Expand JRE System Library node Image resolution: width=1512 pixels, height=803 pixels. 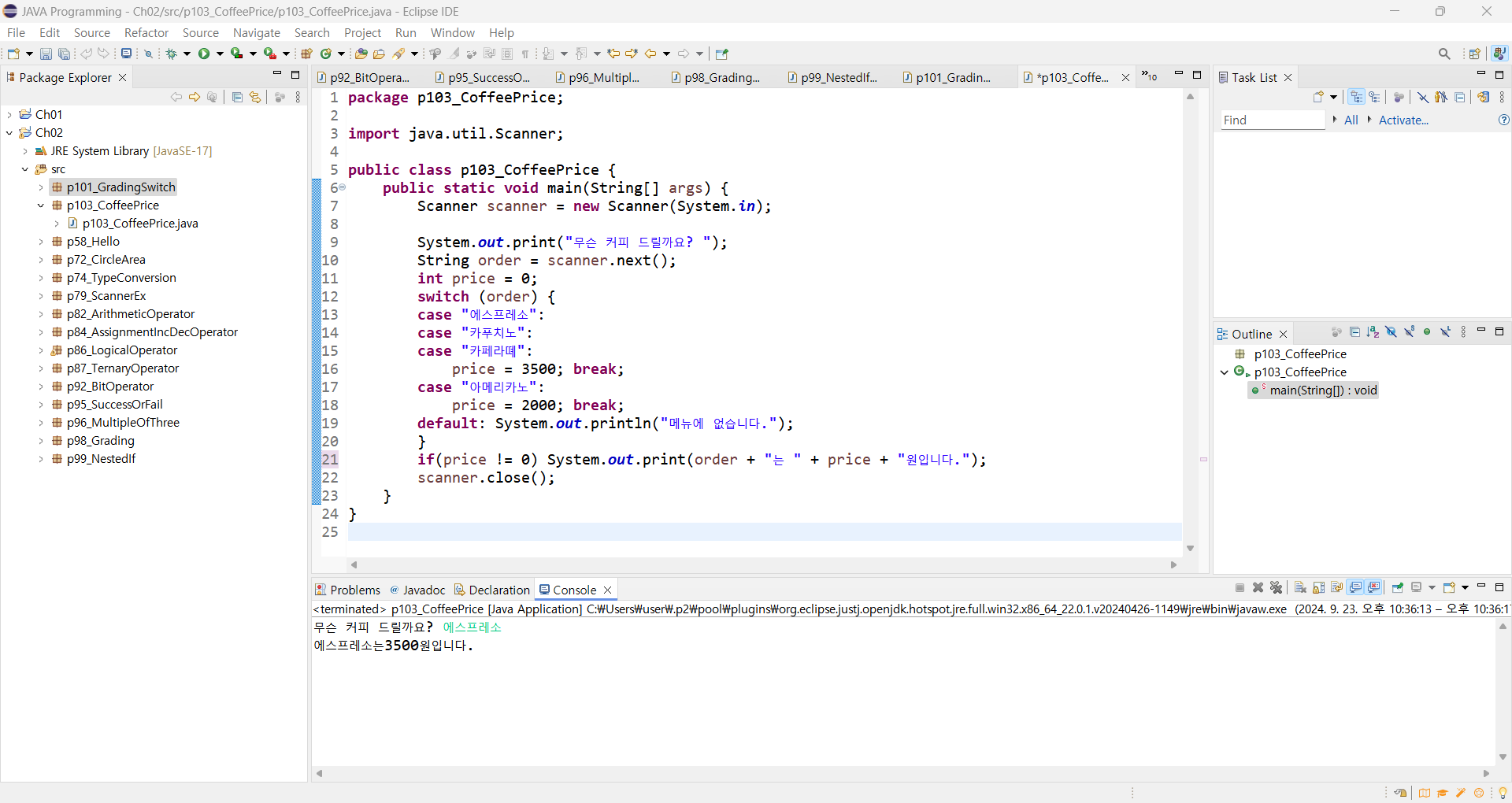[25, 151]
